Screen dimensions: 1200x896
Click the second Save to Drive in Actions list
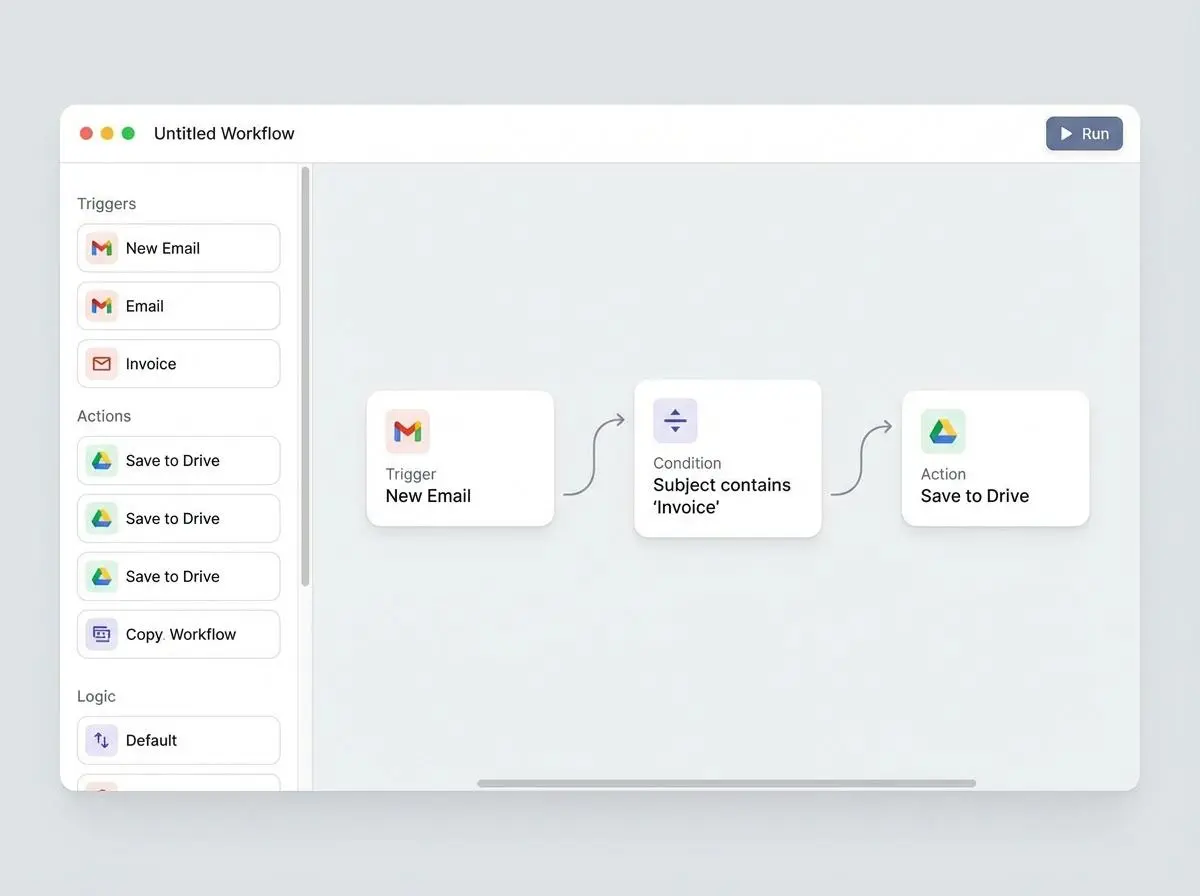pos(179,519)
